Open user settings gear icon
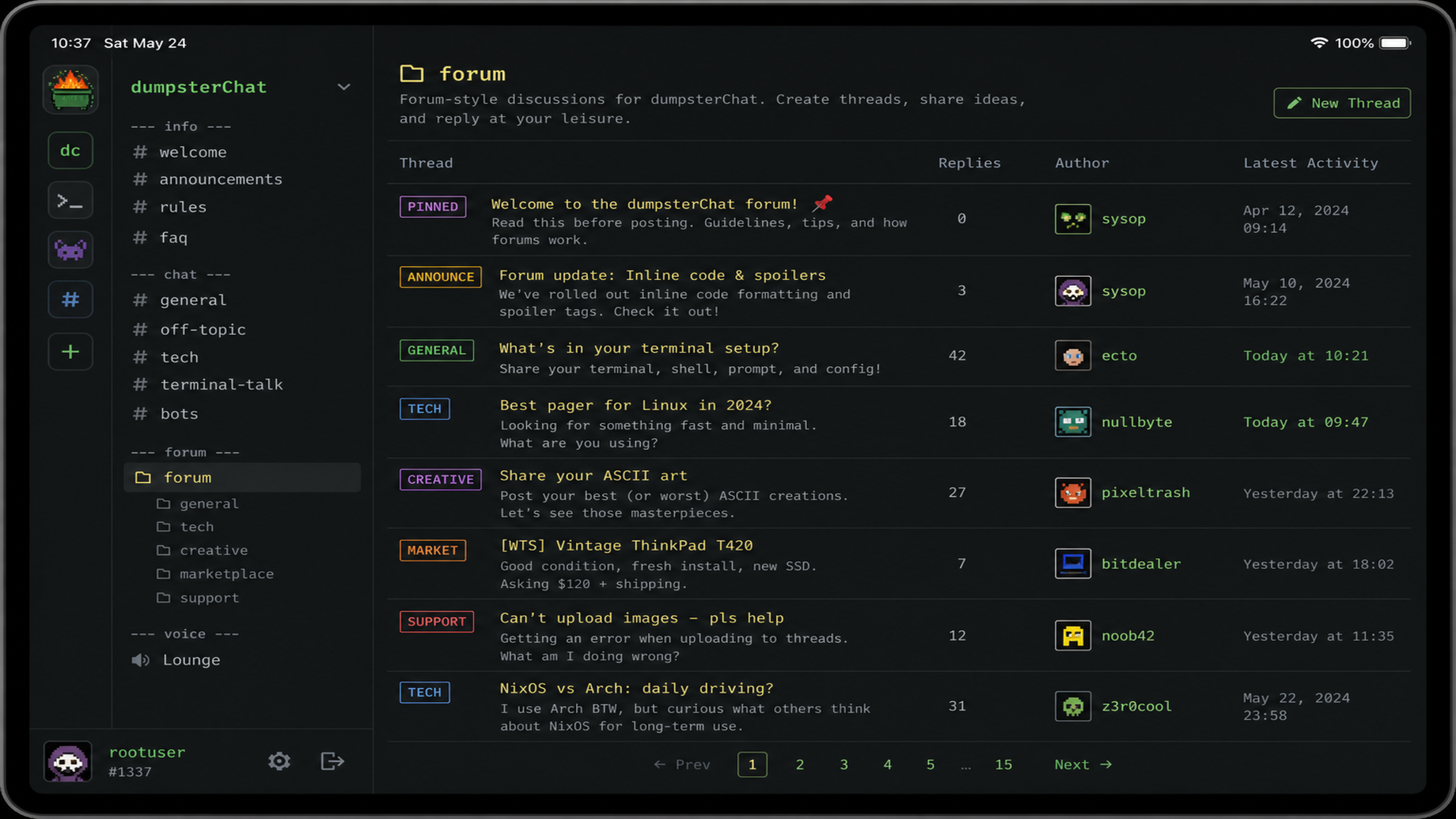 (279, 761)
